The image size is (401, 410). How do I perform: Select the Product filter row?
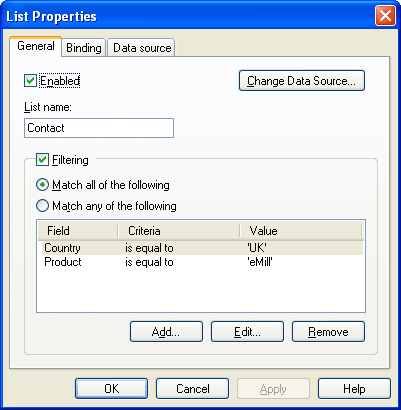point(201,262)
